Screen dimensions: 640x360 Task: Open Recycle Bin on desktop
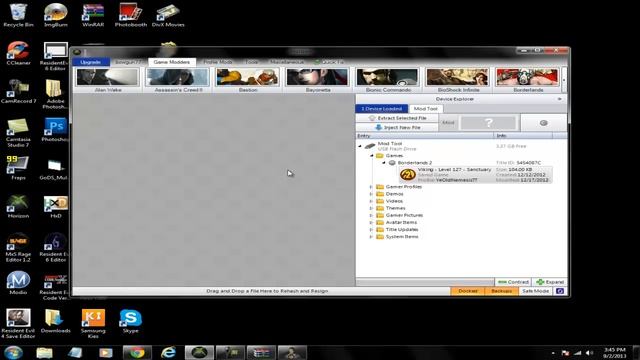coord(18,16)
